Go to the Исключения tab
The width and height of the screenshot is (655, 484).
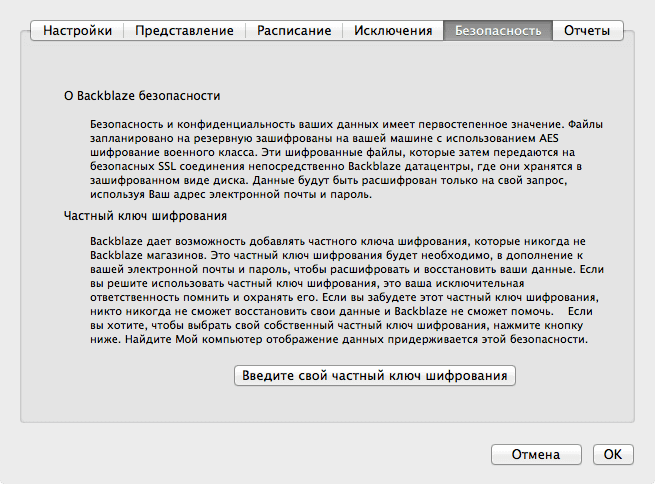[393, 30]
